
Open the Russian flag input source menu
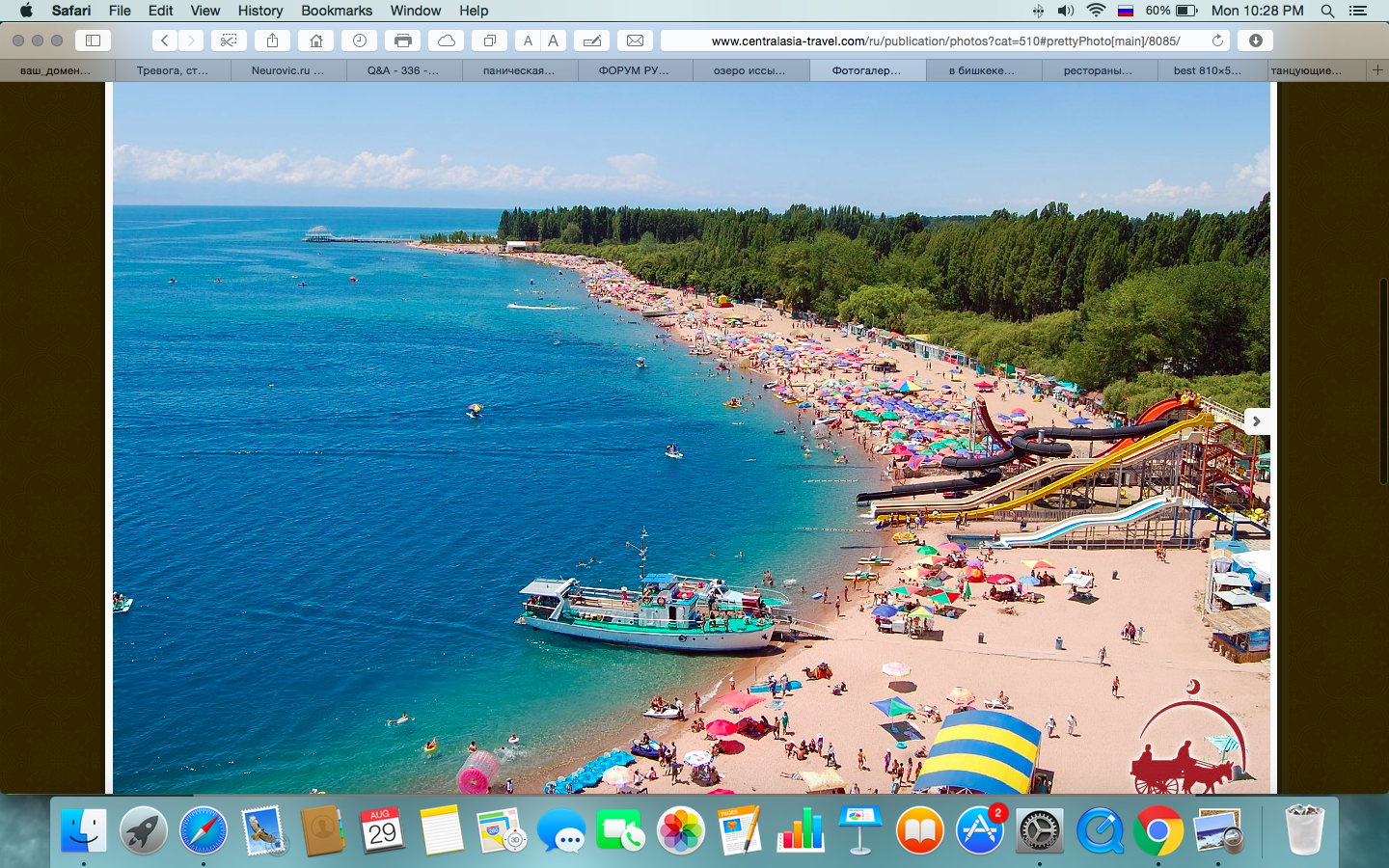[1125, 11]
